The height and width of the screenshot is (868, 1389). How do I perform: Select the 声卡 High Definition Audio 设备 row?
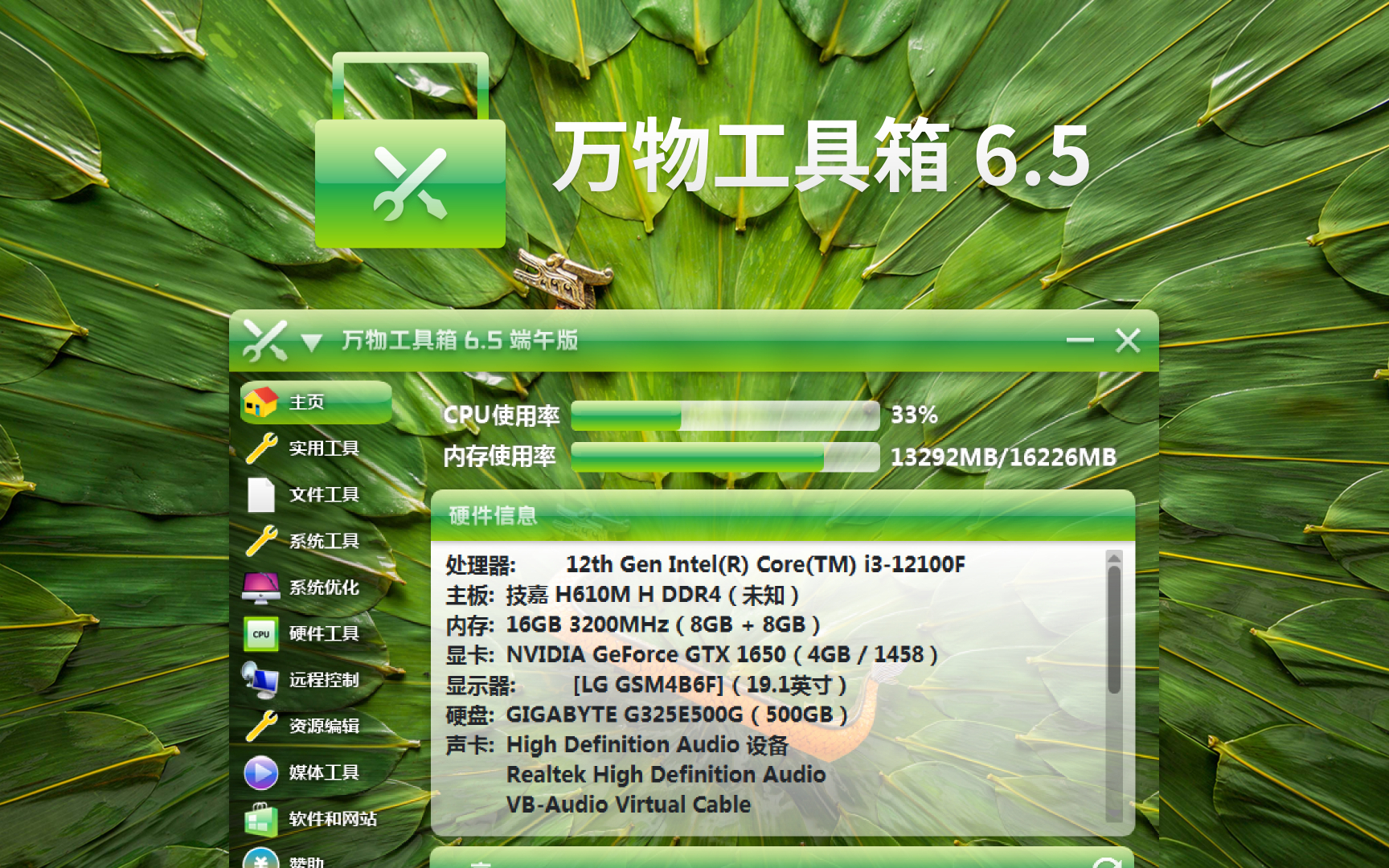point(617,745)
